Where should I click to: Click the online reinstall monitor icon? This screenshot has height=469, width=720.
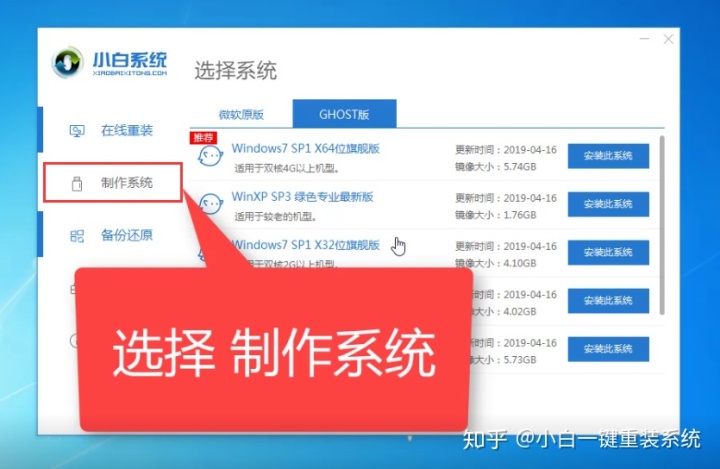click(77, 131)
